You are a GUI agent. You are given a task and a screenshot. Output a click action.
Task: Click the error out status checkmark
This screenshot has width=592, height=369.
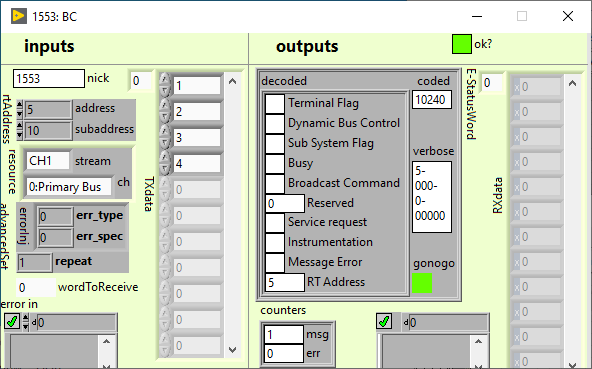point(384,321)
